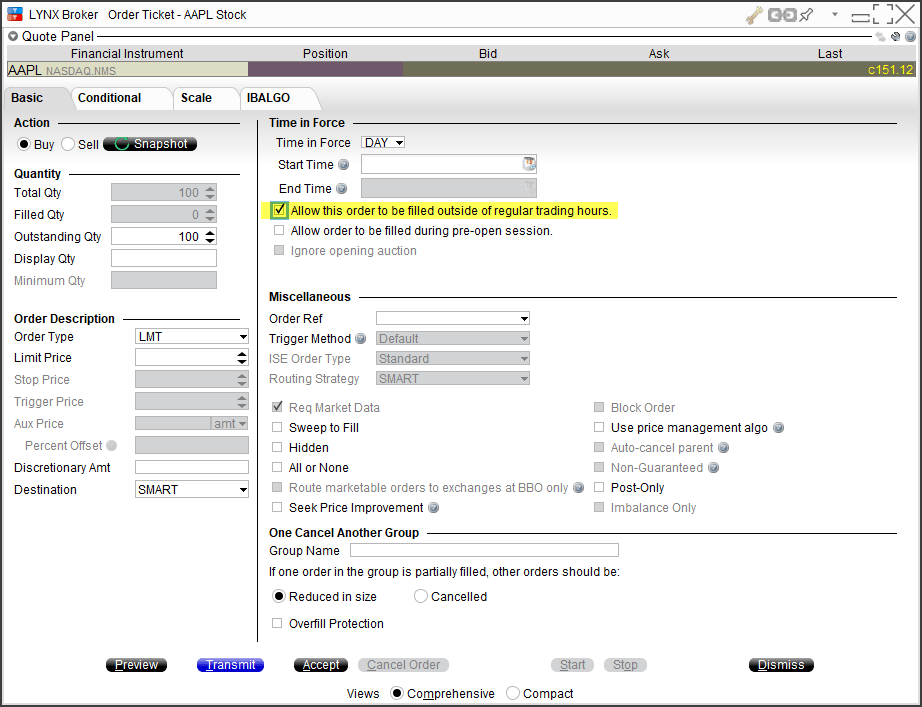Open the Trigger Method dropdown
The height and width of the screenshot is (707, 922).
click(x=453, y=339)
